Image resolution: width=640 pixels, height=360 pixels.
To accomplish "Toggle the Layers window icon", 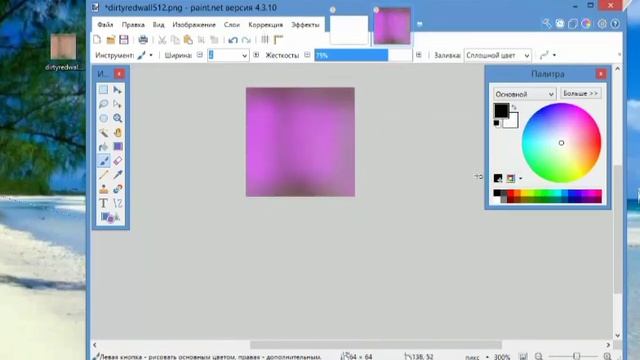I will pyautogui.click(x=573, y=24).
